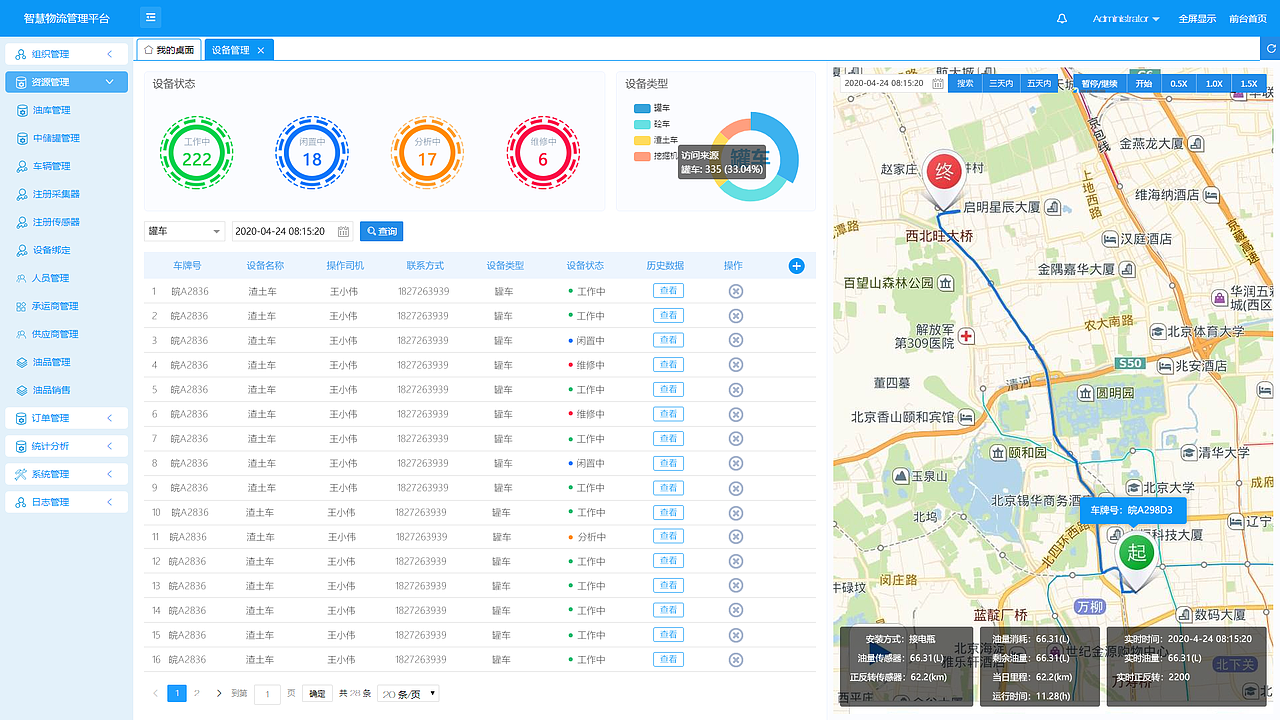Select 1.5X playback speed
This screenshot has height=720, width=1280.
point(1247,83)
